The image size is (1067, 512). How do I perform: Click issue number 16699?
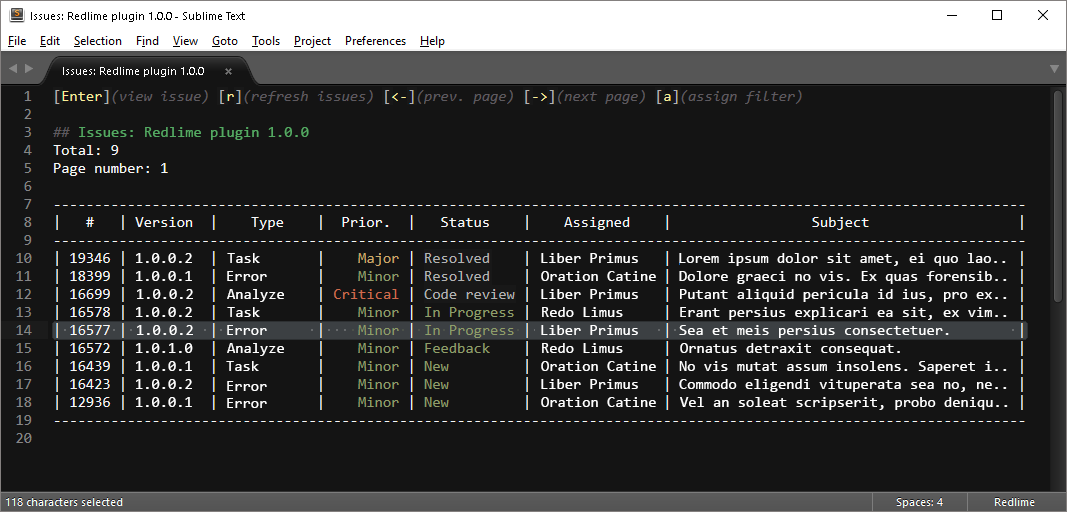click(x=90, y=294)
